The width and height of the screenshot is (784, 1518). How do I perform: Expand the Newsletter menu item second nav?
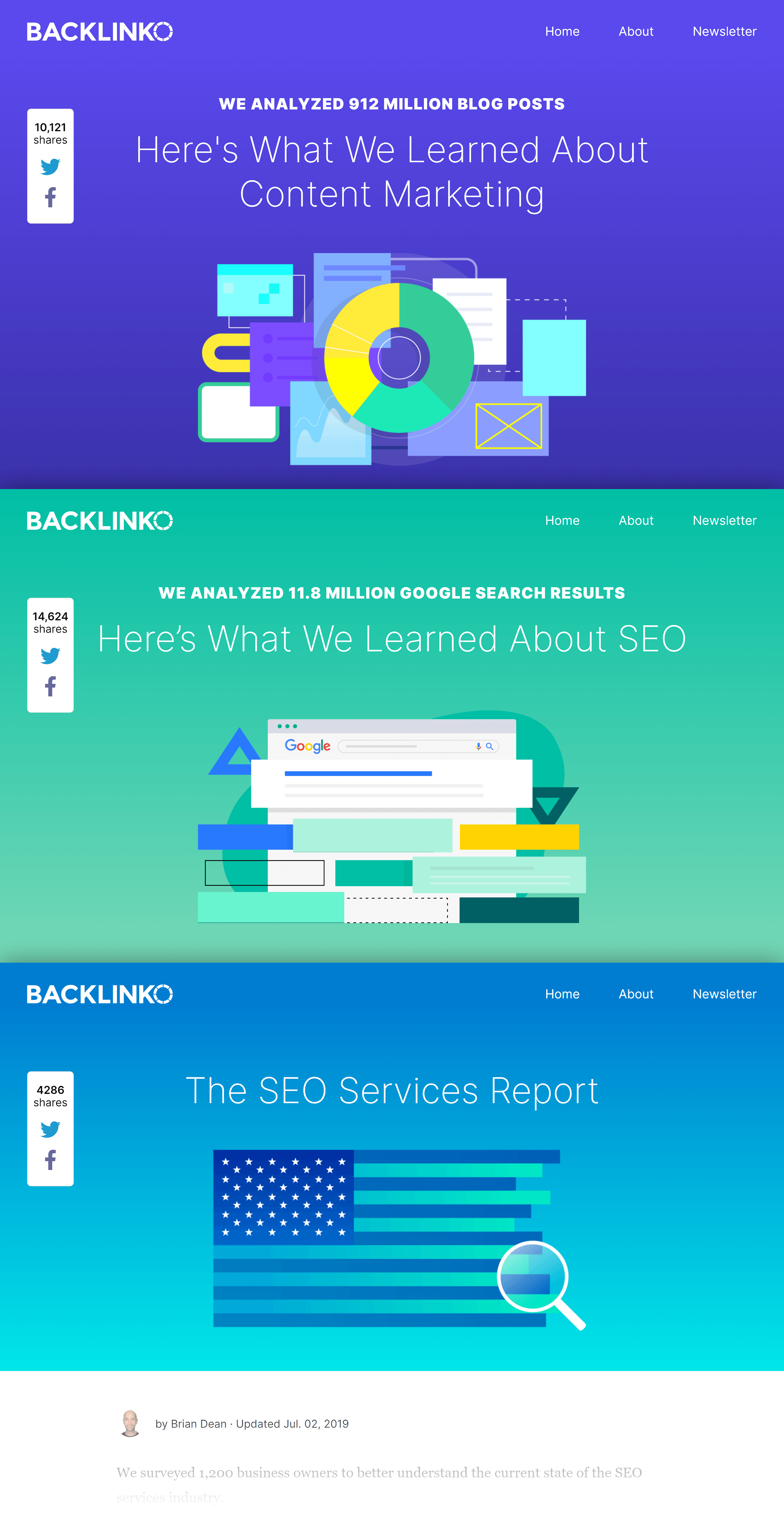724,520
